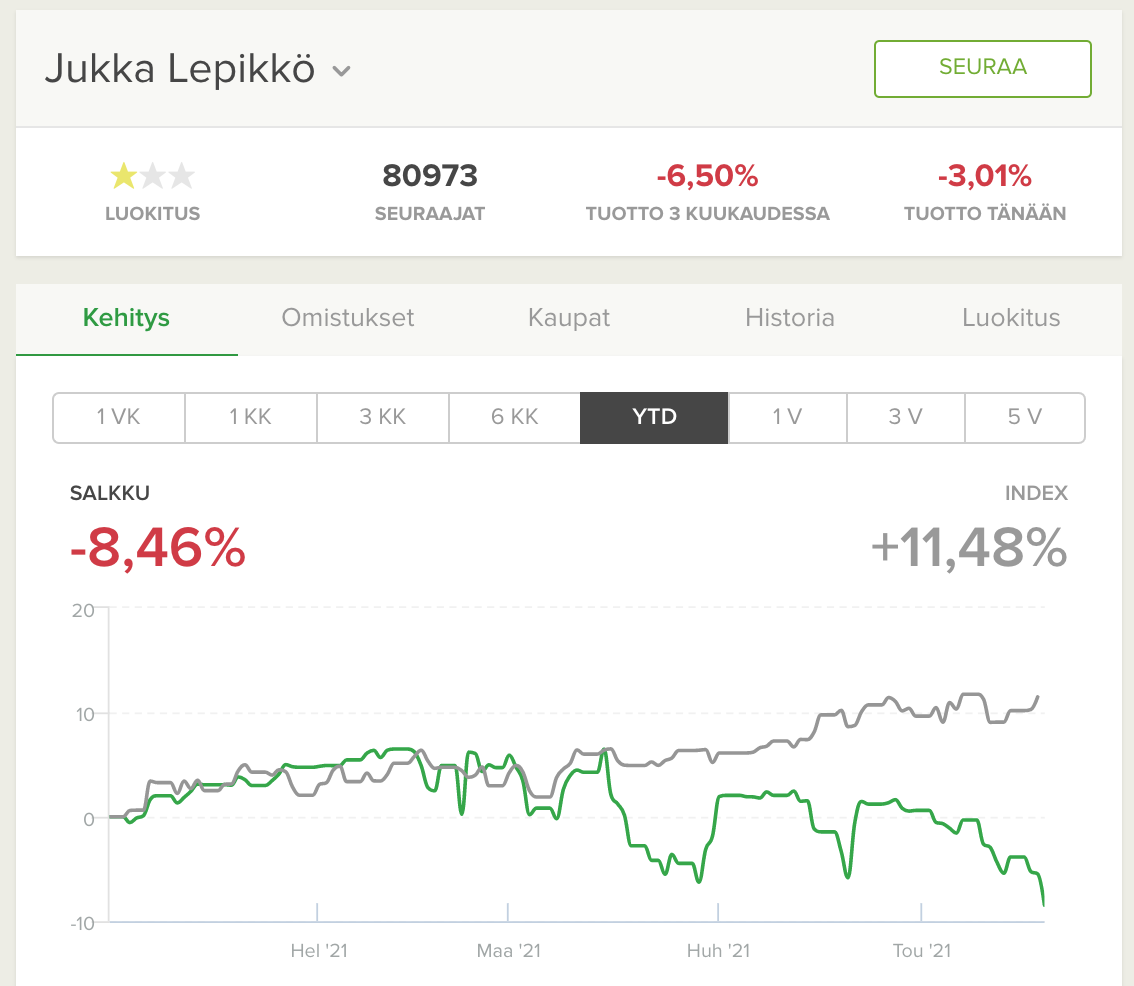Set chart range to 3 KK

point(383,417)
